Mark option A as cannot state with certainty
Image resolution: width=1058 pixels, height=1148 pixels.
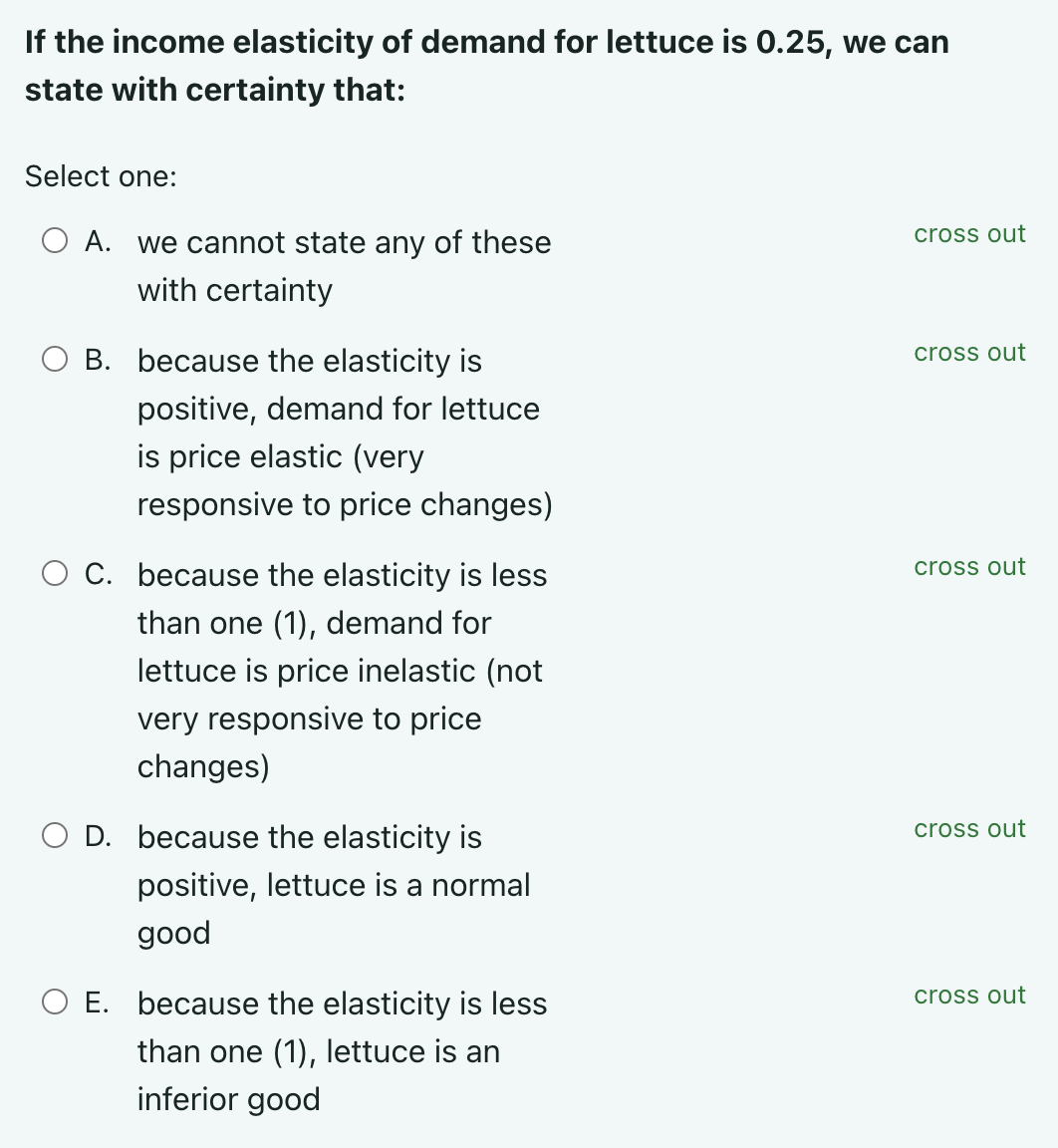pyautogui.click(x=55, y=239)
